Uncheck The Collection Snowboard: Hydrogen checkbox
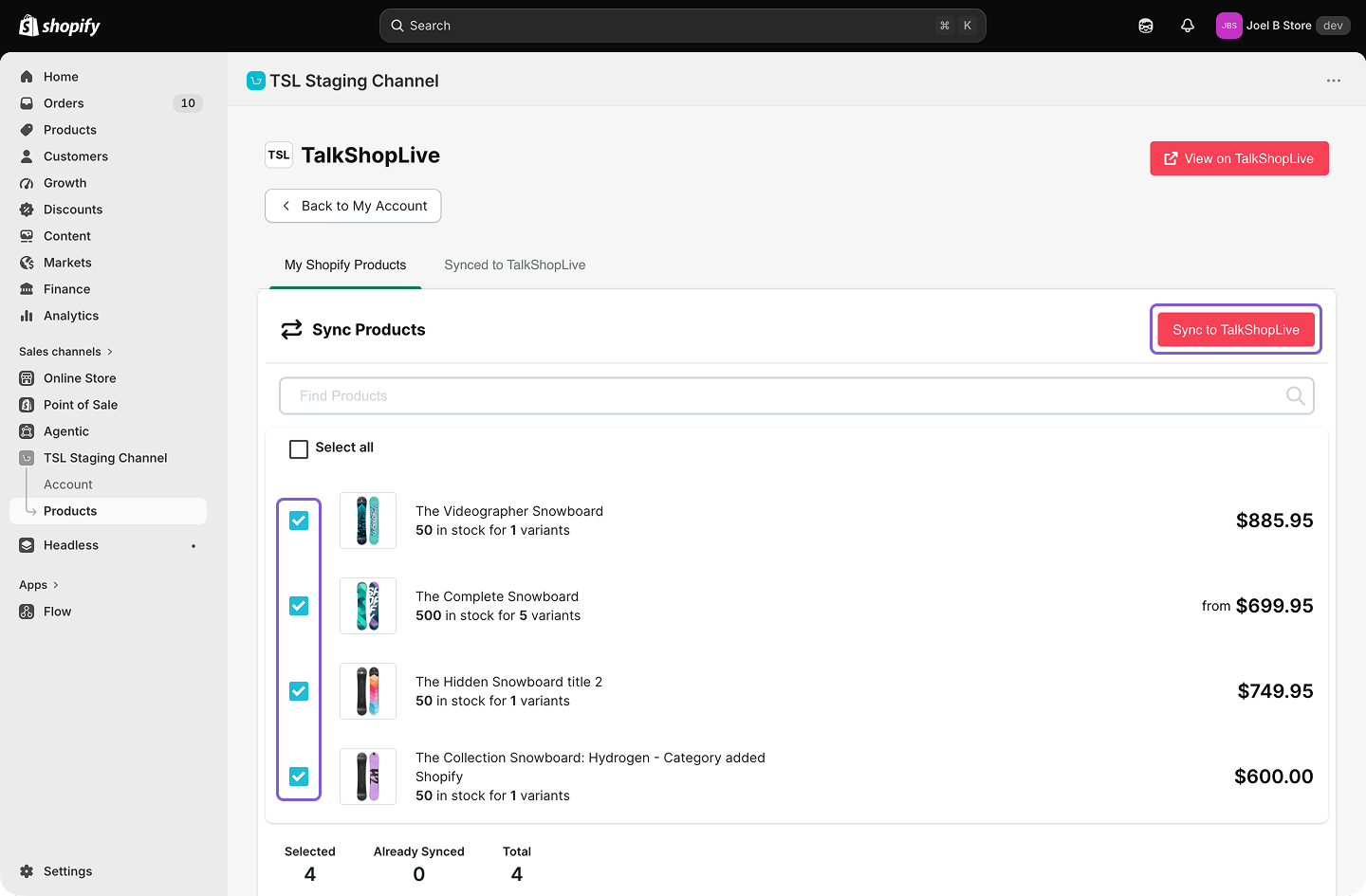This screenshot has width=1366, height=896. click(299, 777)
